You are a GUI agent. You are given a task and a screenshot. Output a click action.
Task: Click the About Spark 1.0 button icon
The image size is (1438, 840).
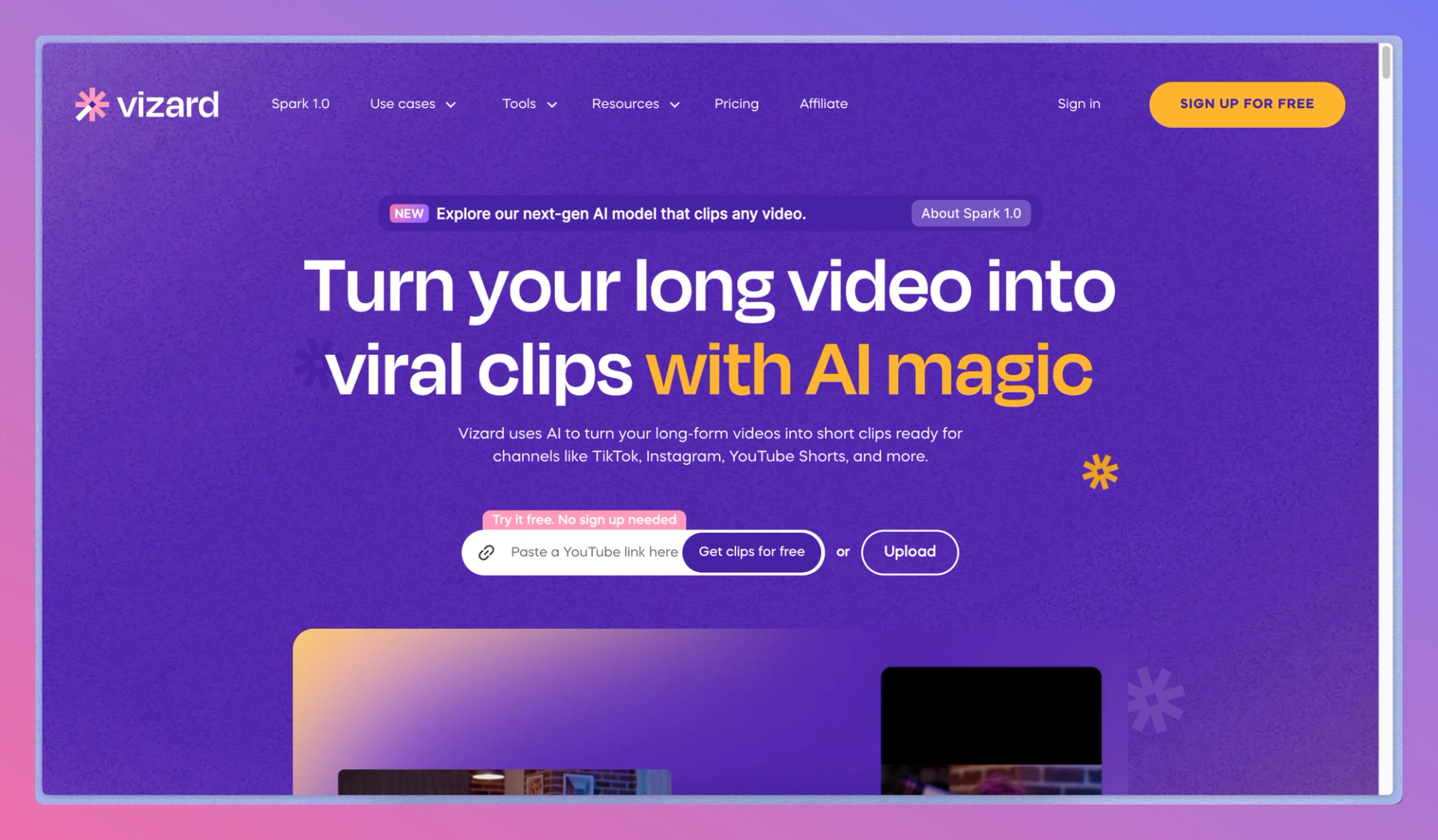click(x=970, y=212)
